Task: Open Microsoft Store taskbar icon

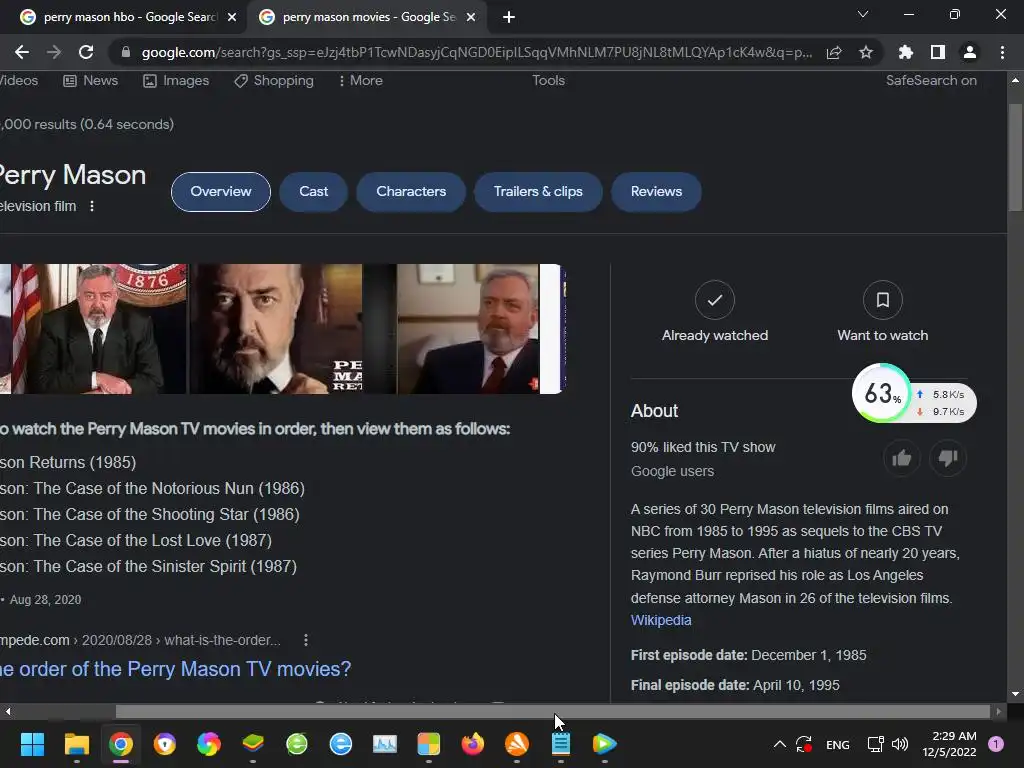Action: point(428,744)
